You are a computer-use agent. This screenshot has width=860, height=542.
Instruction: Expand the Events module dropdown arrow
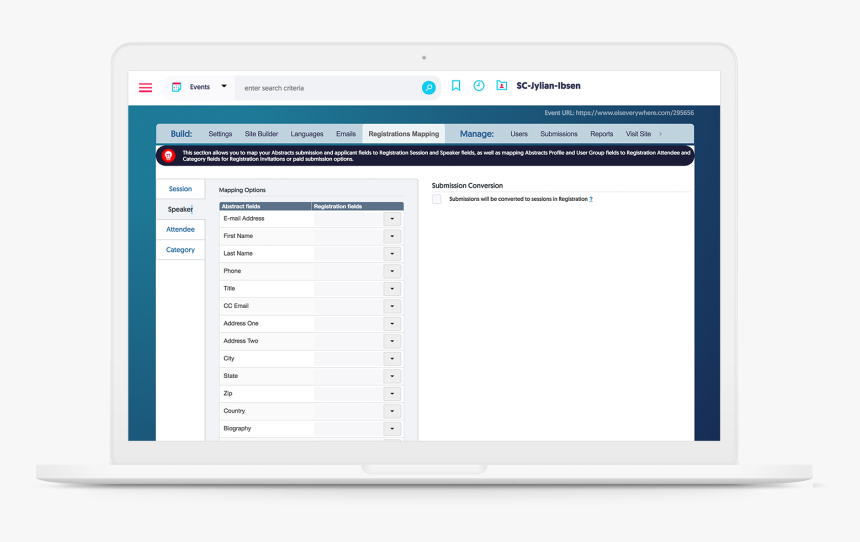(x=224, y=87)
